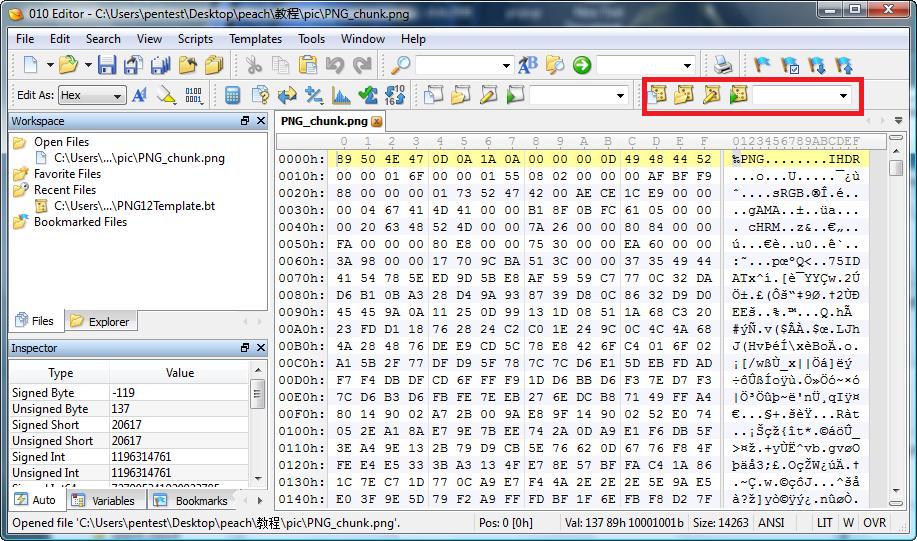Open the histogram tool icon
Screen dimensions: 917x541
(x=340, y=96)
